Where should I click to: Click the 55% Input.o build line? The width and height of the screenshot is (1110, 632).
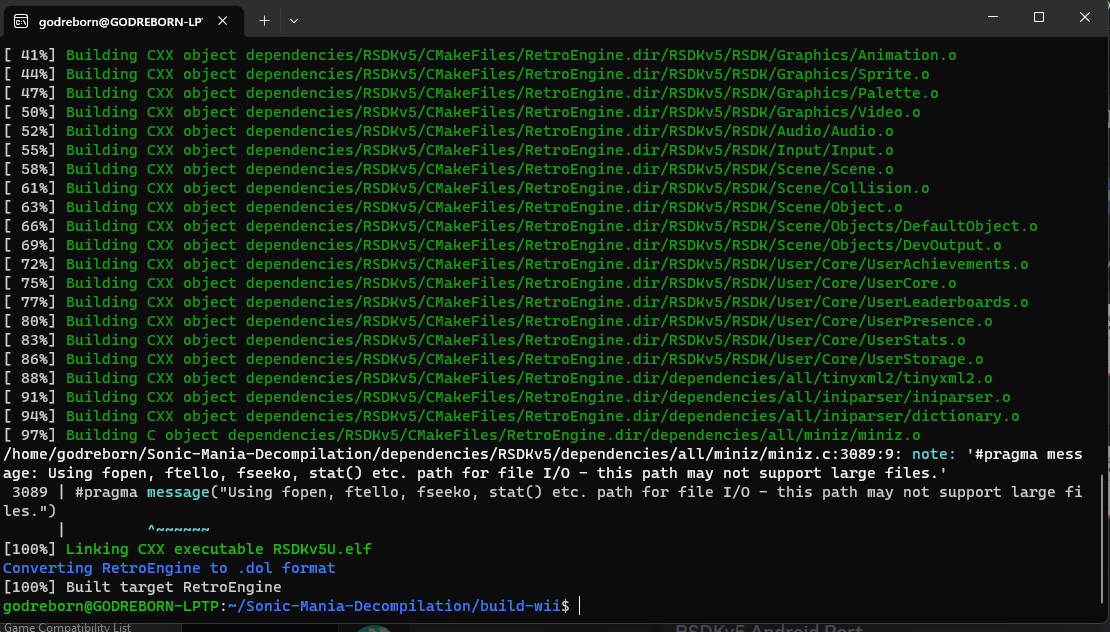tap(449, 151)
